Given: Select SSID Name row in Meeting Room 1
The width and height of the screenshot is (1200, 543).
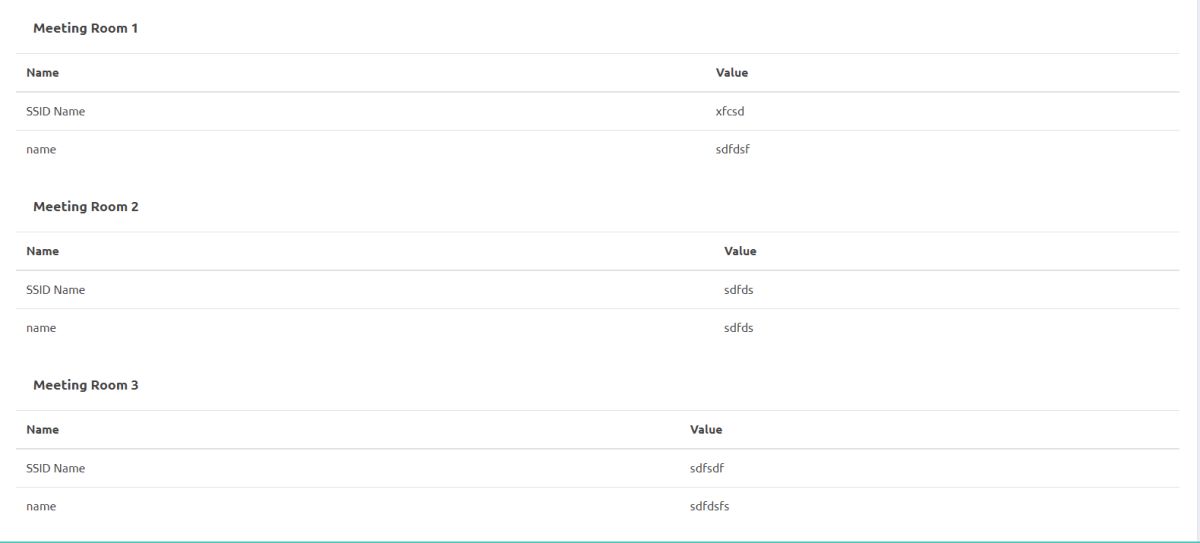Looking at the screenshot, I should (x=598, y=112).
